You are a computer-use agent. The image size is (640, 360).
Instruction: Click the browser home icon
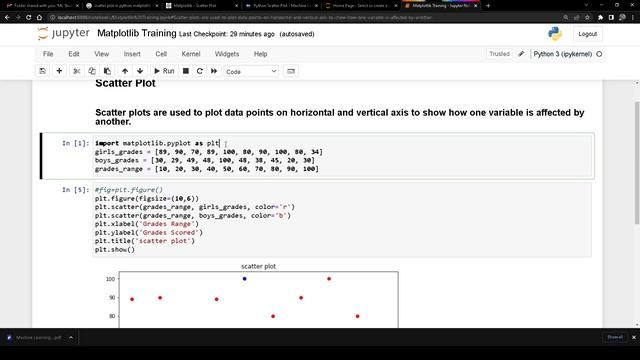tap(39, 18)
